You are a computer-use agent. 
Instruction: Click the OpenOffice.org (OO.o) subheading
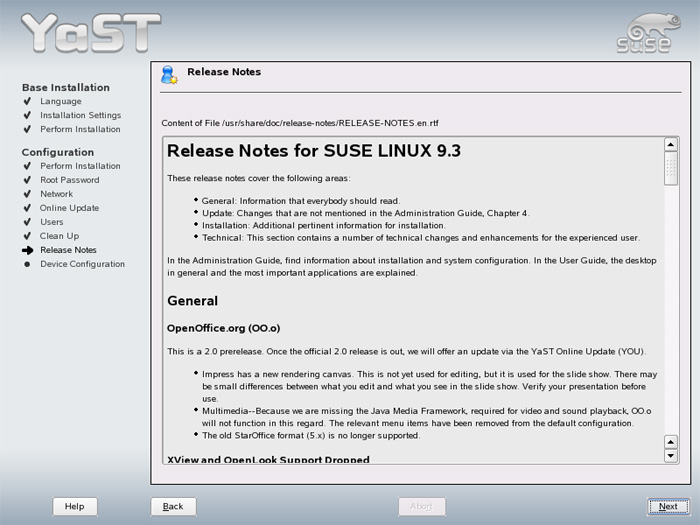tap(224, 329)
